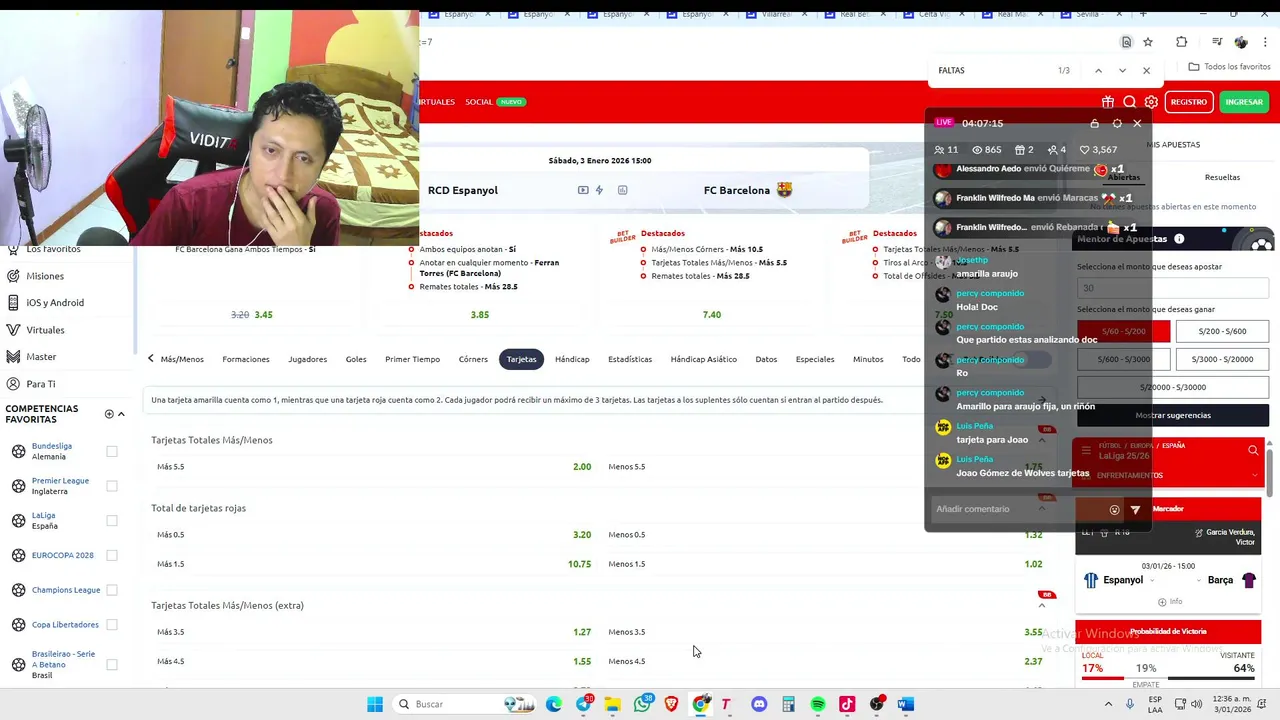Tick the Premier League checkbox
The height and width of the screenshot is (720, 1280).
112,486
